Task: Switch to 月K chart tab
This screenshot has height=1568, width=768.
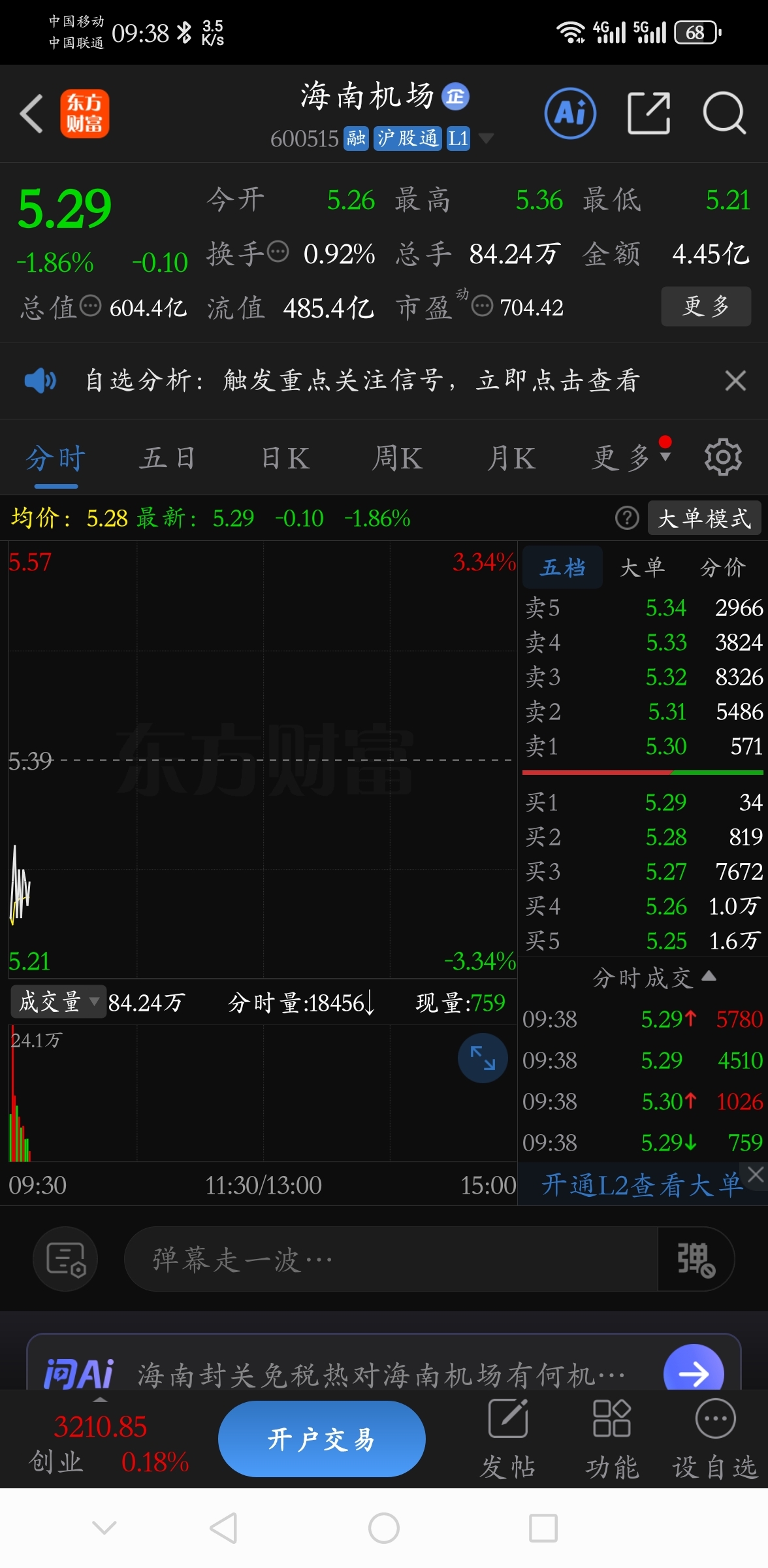Action: [x=511, y=459]
